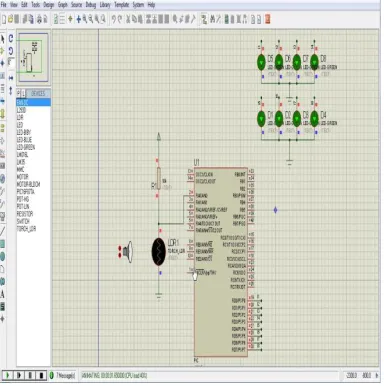The image size is (384, 386).
Task: Pause the running simulation
Action: [30, 375]
